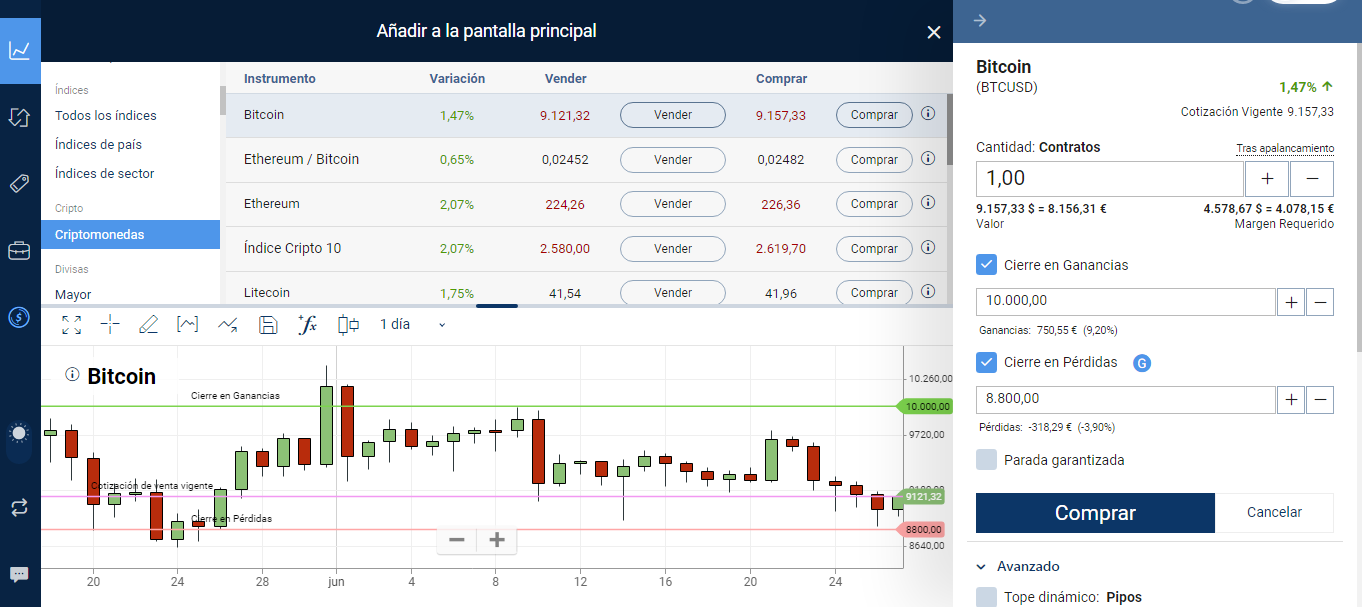
Task: Toggle the light/dark theme sun icon
Action: (x=19, y=433)
